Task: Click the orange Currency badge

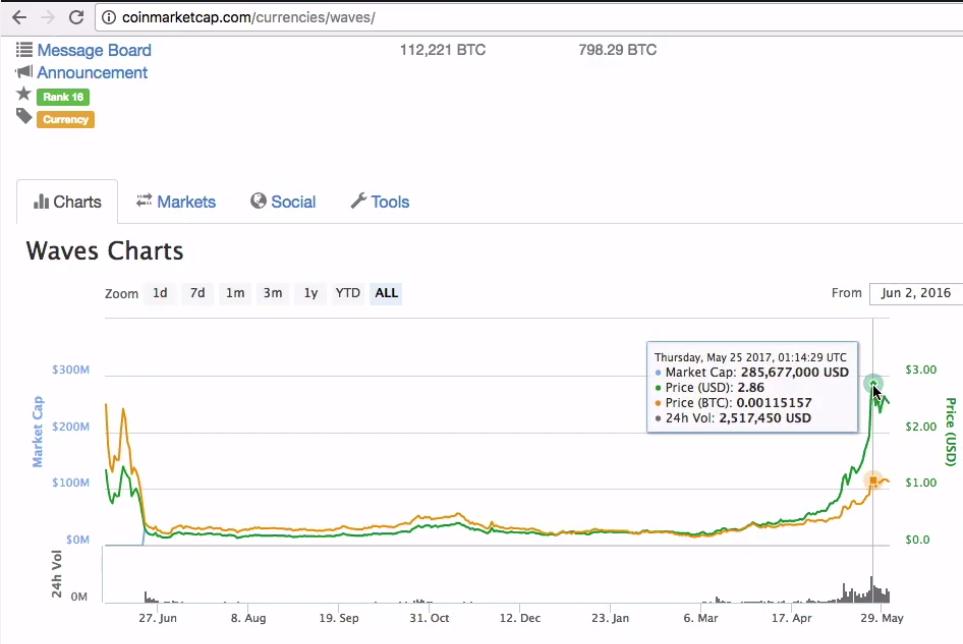Action: (65, 119)
